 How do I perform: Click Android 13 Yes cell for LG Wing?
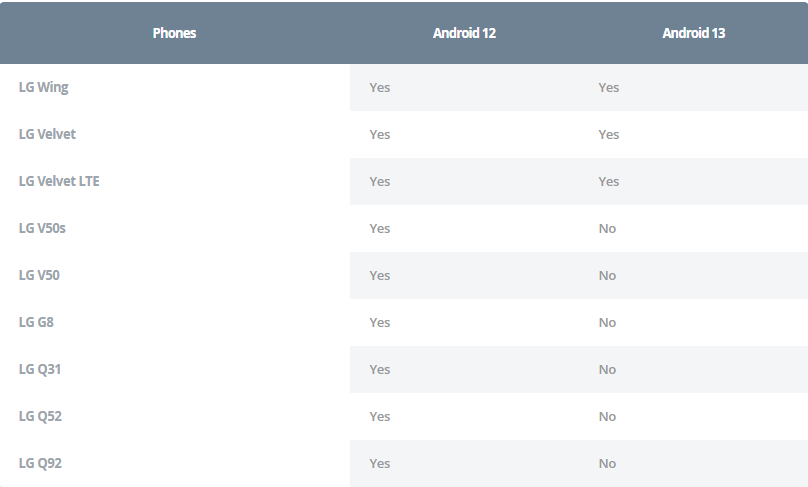[609, 87]
